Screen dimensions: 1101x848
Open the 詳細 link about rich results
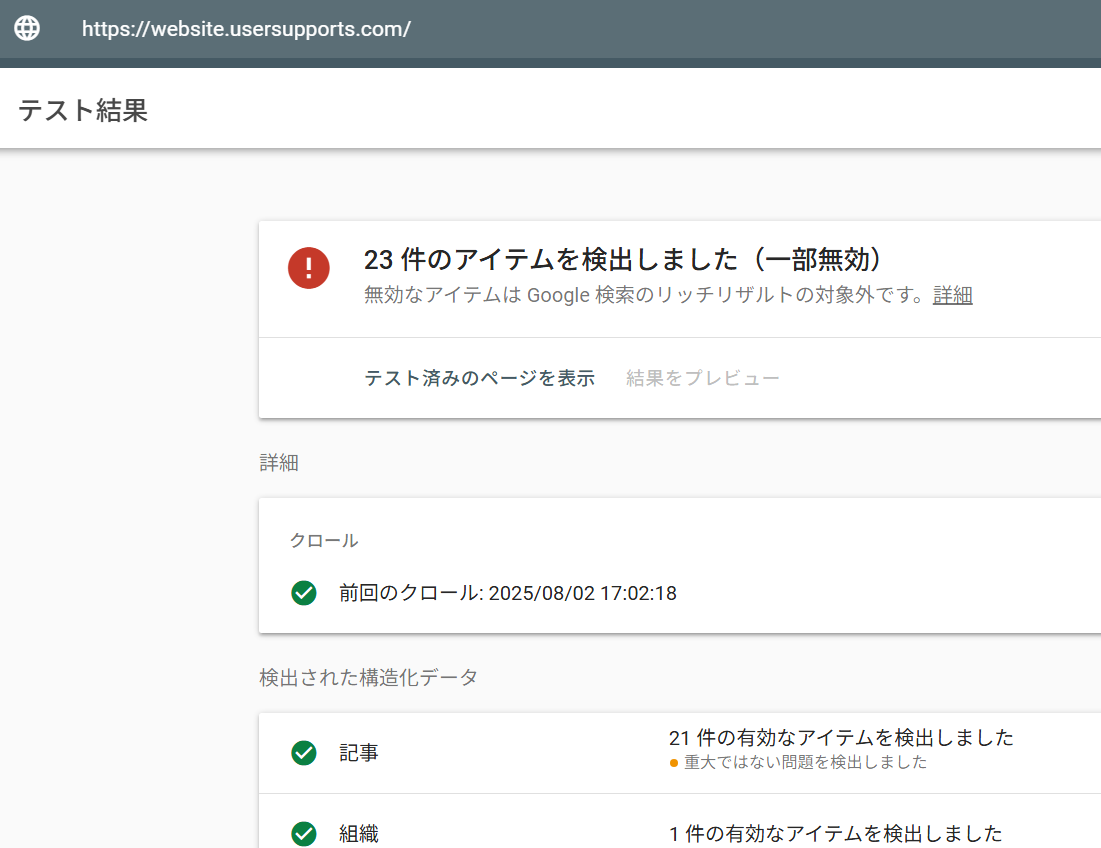pos(952,295)
